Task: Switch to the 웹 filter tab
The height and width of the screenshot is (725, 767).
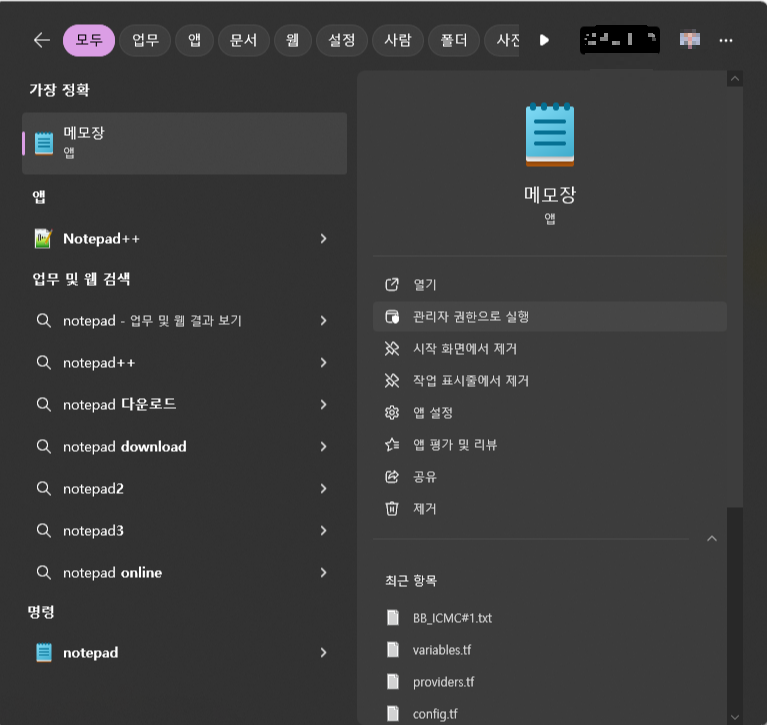Action: [x=293, y=40]
